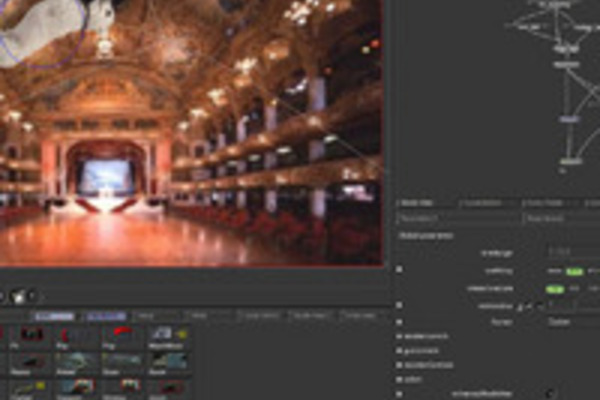The image size is (600, 400).
Task: Click the left field under the properties tabs
Action: tap(458, 219)
